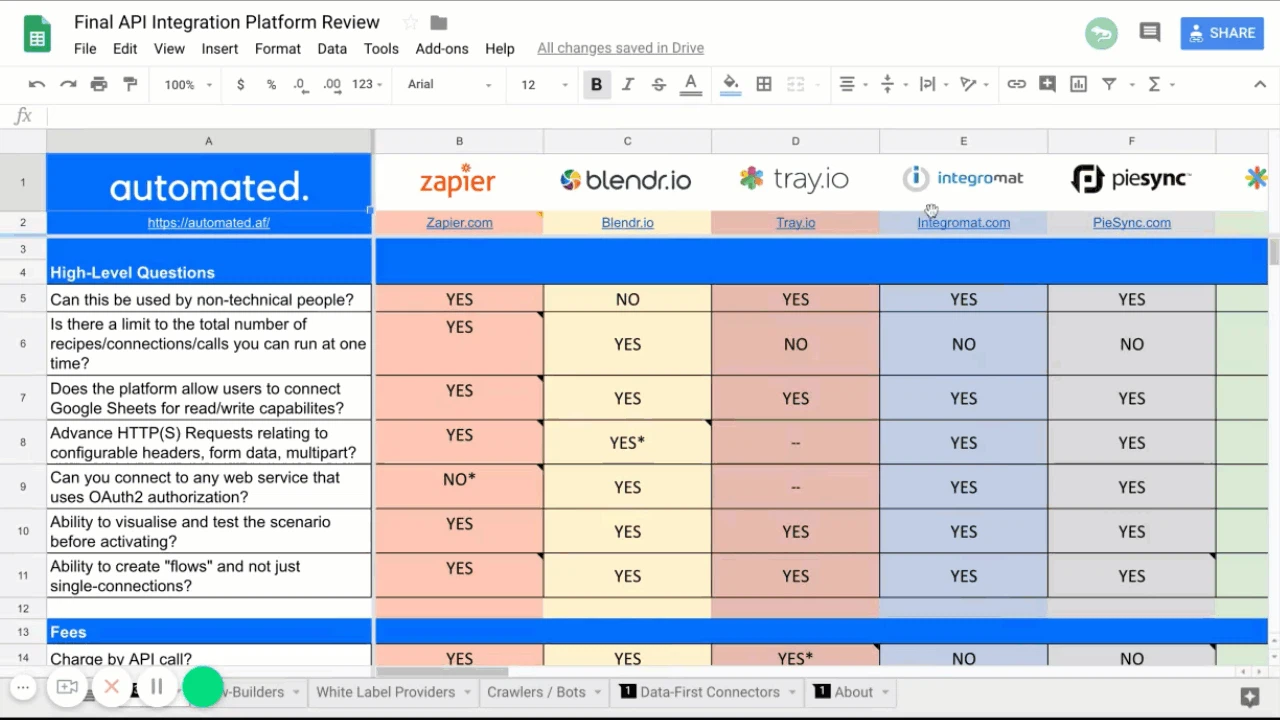This screenshot has width=1280, height=720.
Task: Click the Explore button bottom right
Action: [x=1250, y=697]
